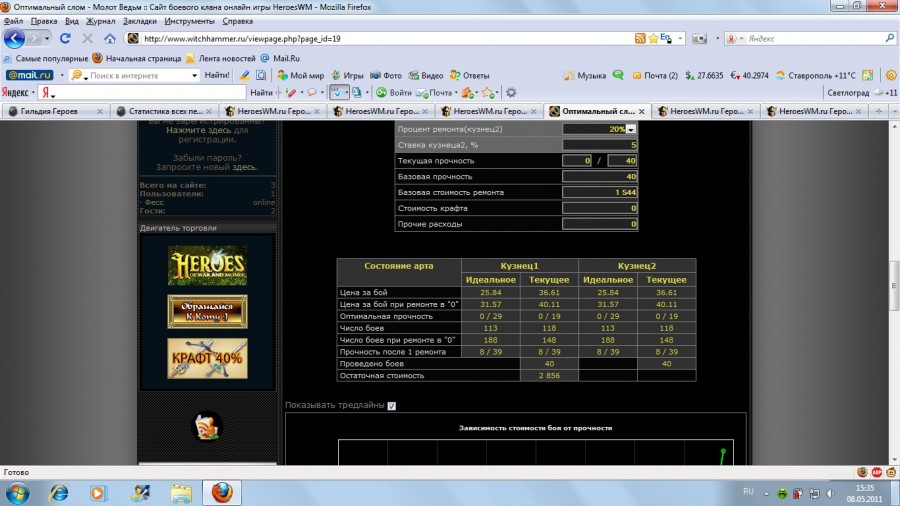Open the Инструменты menu
The height and width of the screenshot is (506, 900).
click(x=189, y=21)
